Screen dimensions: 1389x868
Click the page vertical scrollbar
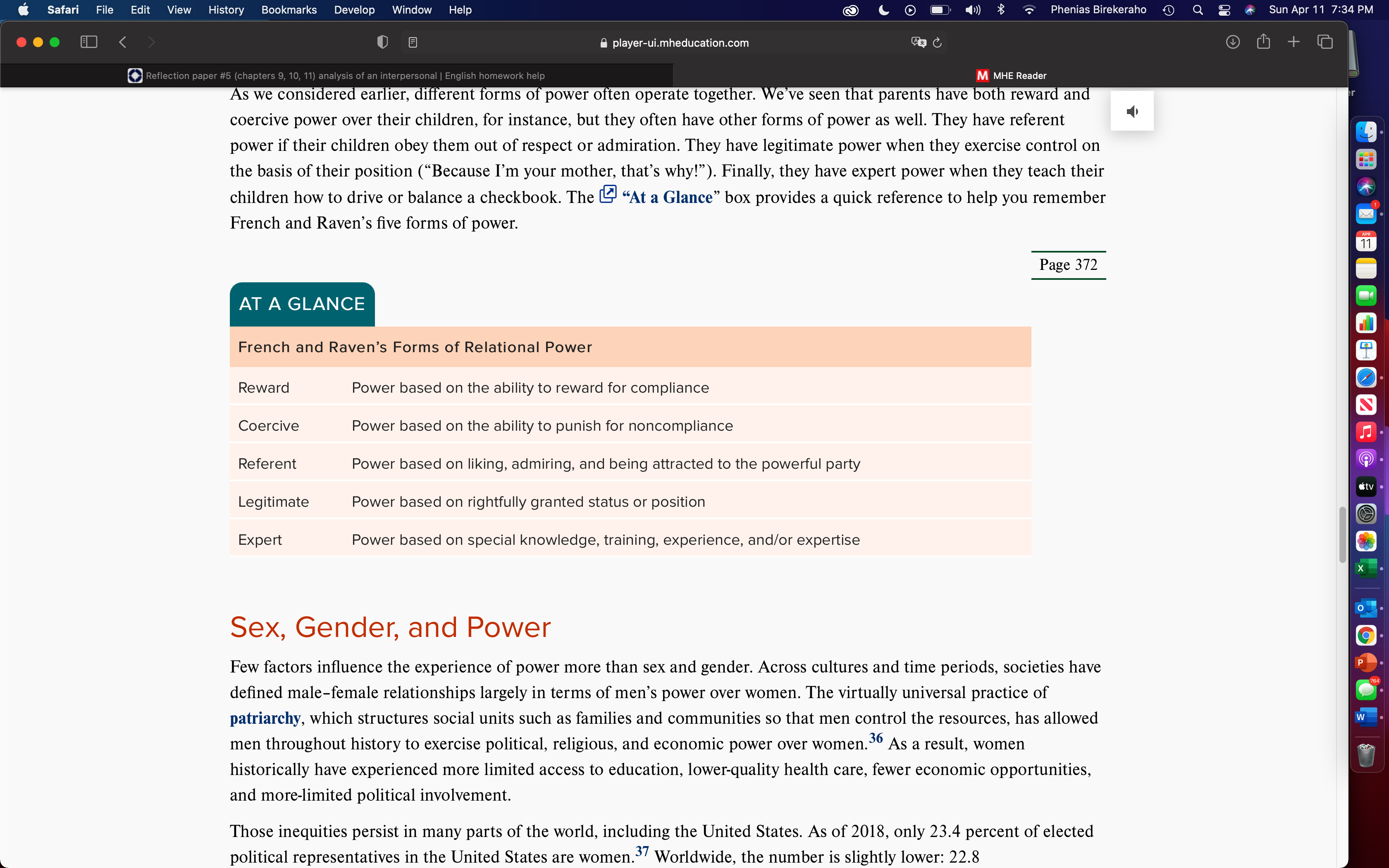(1342, 534)
